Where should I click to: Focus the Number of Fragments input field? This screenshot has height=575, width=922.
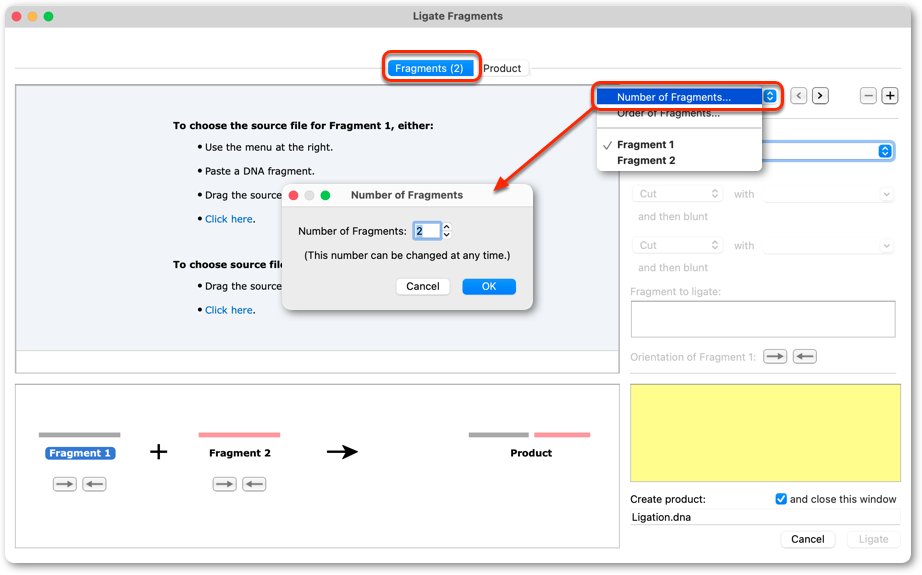(427, 231)
